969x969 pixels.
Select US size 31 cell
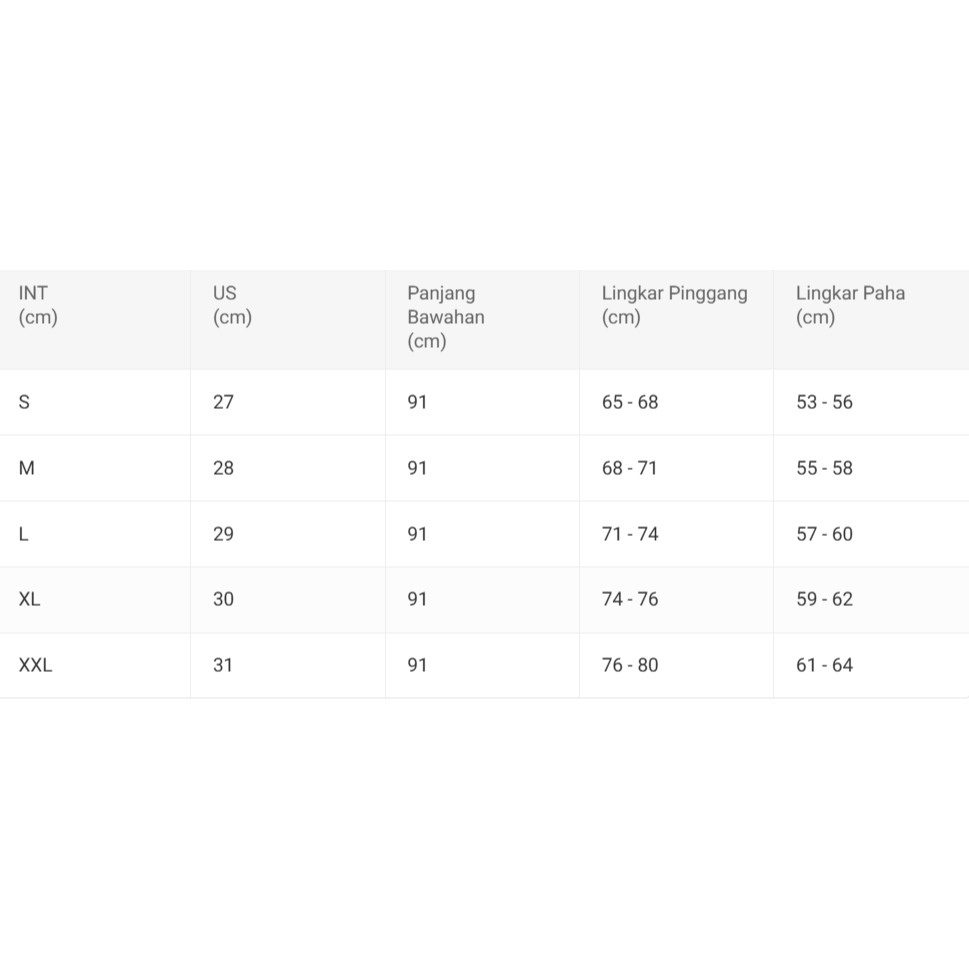pyautogui.click(x=223, y=665)
